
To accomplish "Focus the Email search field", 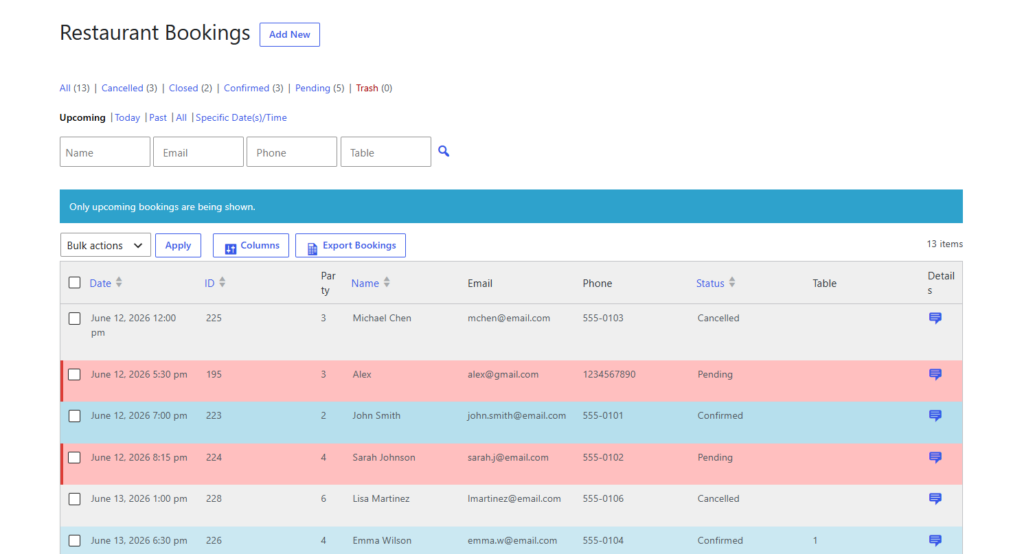I will tap(199, 152).
